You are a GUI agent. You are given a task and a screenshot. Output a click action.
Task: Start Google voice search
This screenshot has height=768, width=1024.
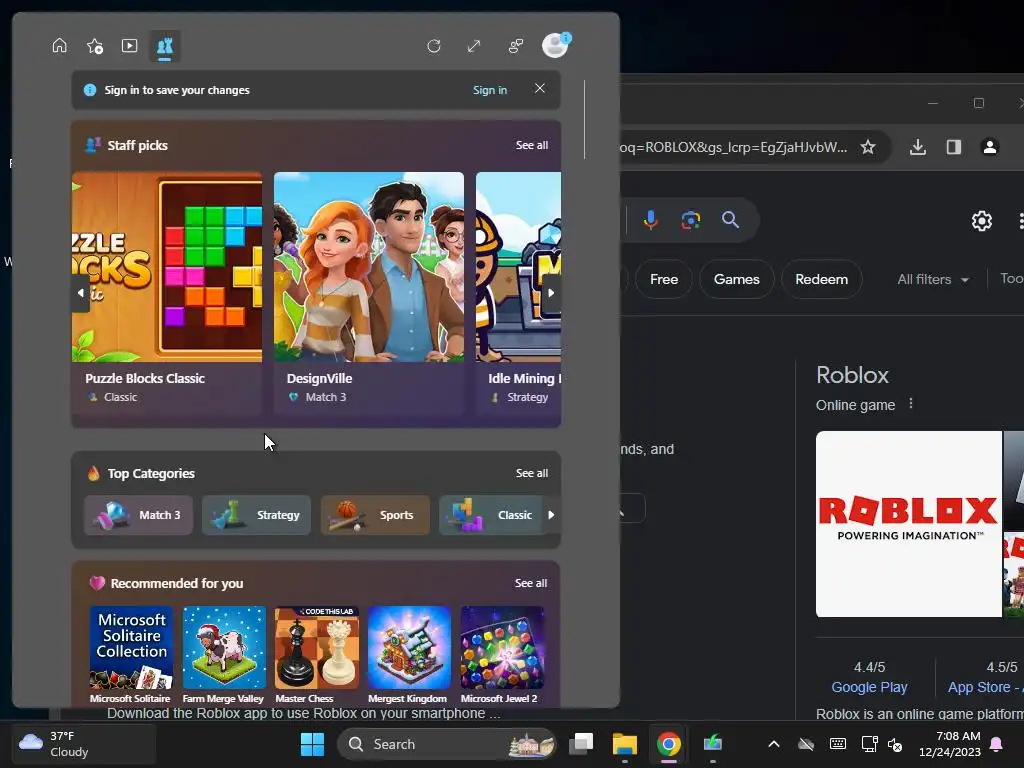(650, 220)
